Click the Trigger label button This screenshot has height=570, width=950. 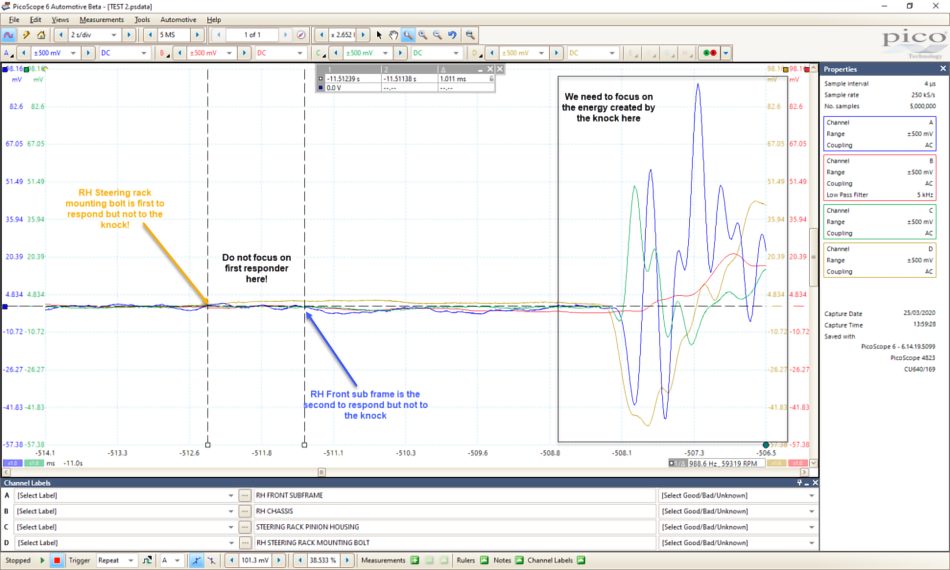(x=79, y=560)
